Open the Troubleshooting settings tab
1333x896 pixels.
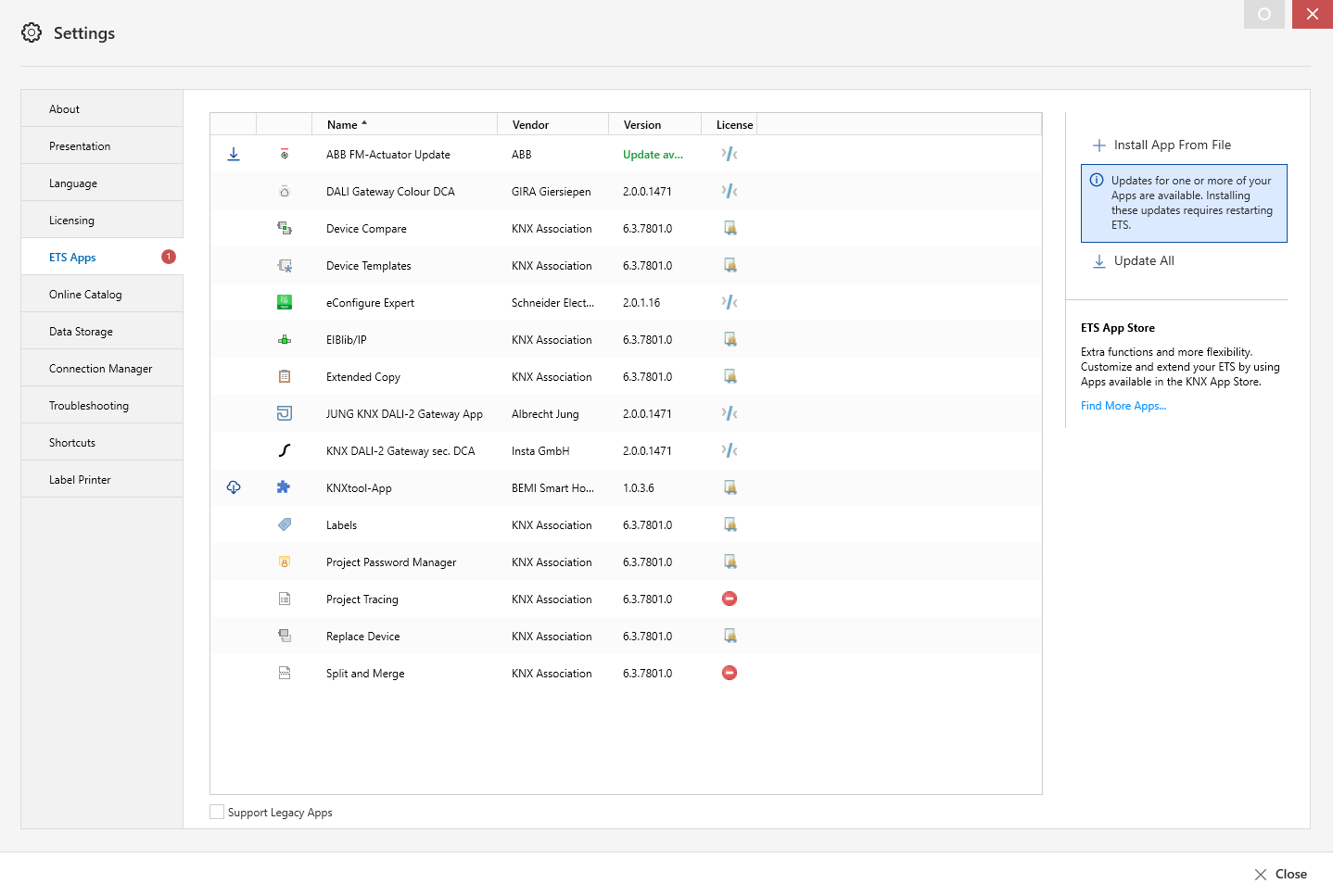click(x=89, y=406)
